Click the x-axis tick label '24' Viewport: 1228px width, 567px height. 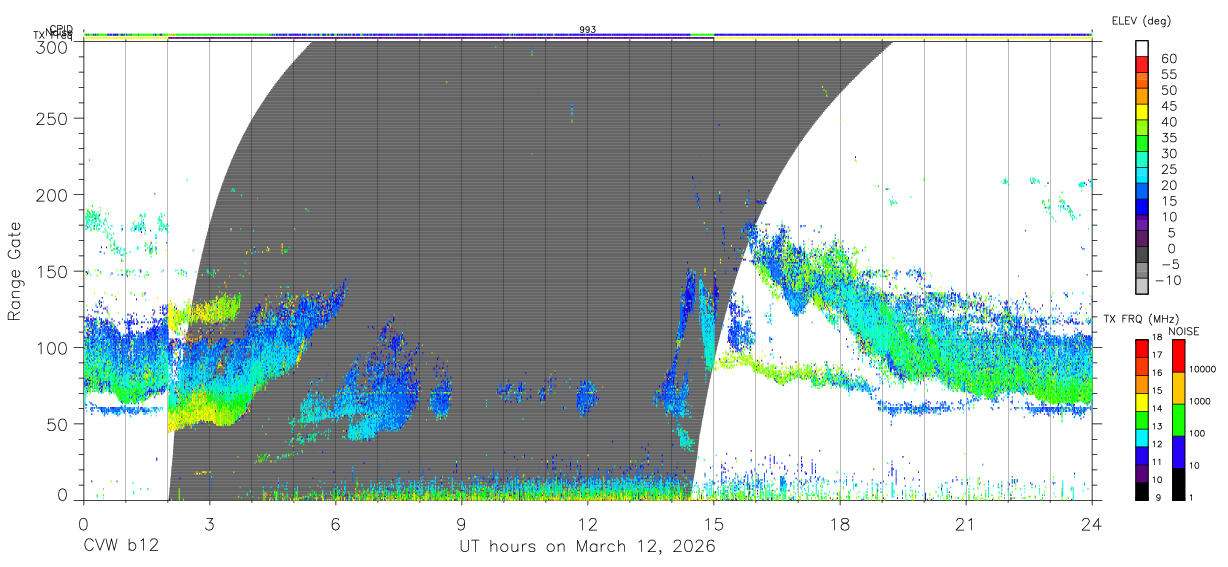pos(1092,524)
